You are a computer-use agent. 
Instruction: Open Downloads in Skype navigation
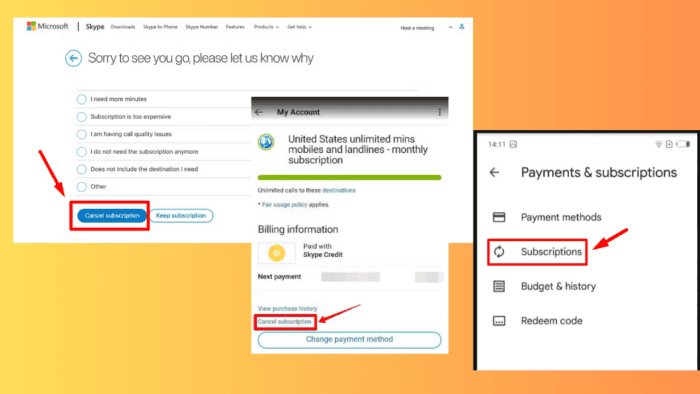pyautogui.click(x=123, y=27)
